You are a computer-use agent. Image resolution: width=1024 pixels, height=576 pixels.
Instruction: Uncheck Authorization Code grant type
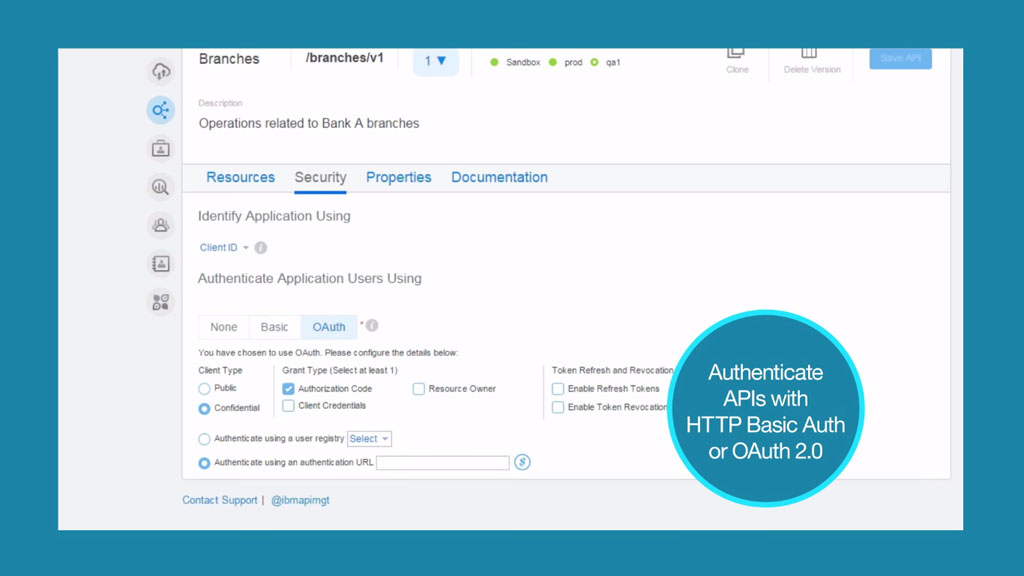288,389
